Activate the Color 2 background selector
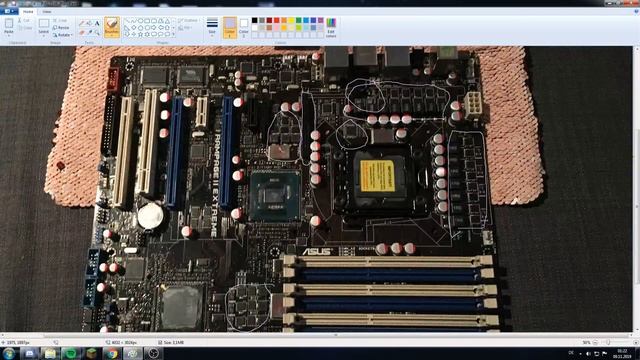The image size is (640, 360). pos(244,27)
